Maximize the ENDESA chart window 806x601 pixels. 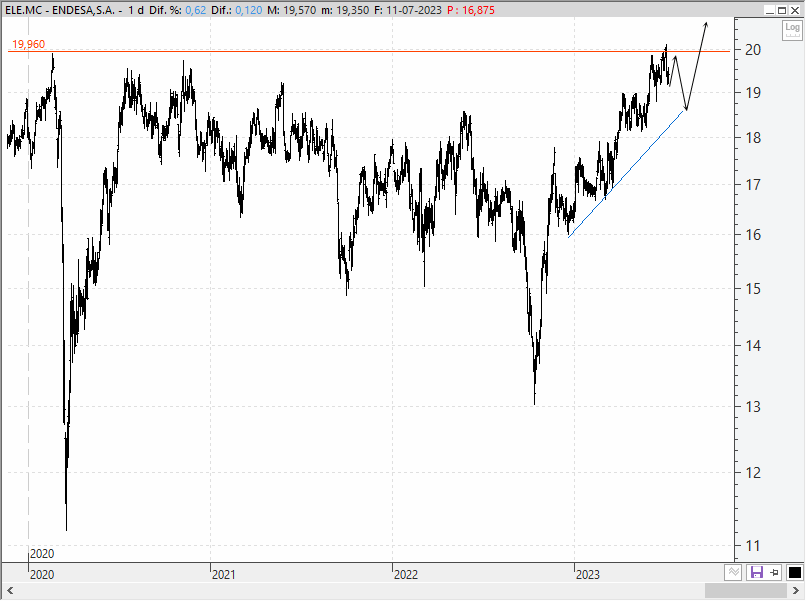pyautogui.click(x=782, y=10)
